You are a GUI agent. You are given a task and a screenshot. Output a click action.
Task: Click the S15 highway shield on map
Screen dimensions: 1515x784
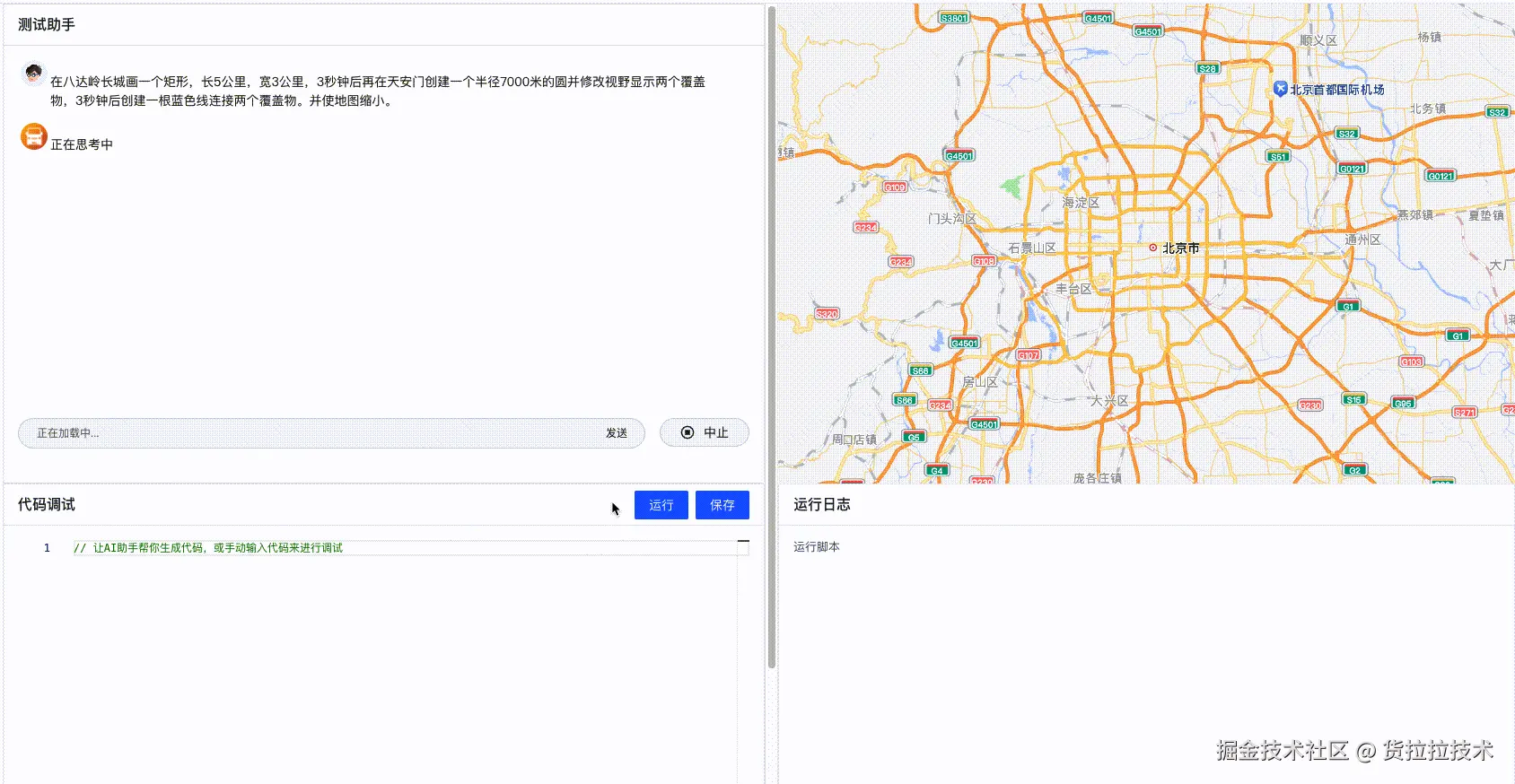point(1354,399)
